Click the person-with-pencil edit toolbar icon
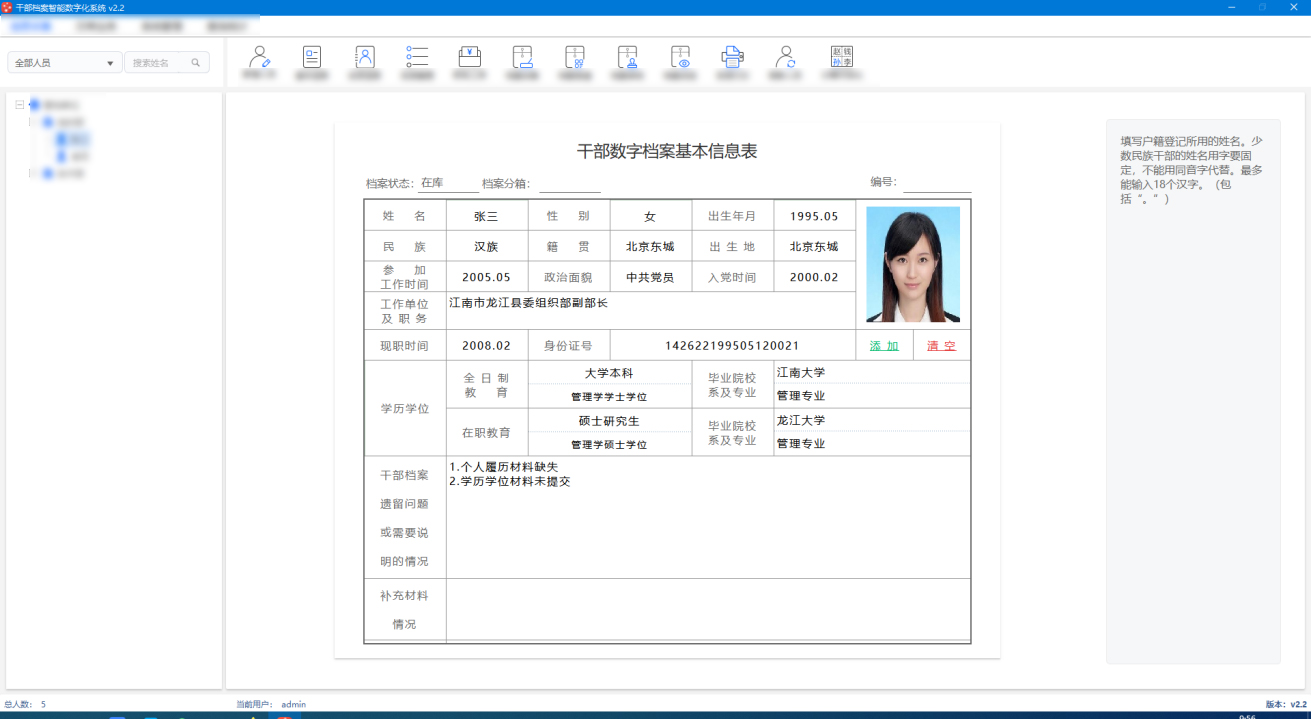The height and width of the screenshot is (719, 1311). coord(259,58)
